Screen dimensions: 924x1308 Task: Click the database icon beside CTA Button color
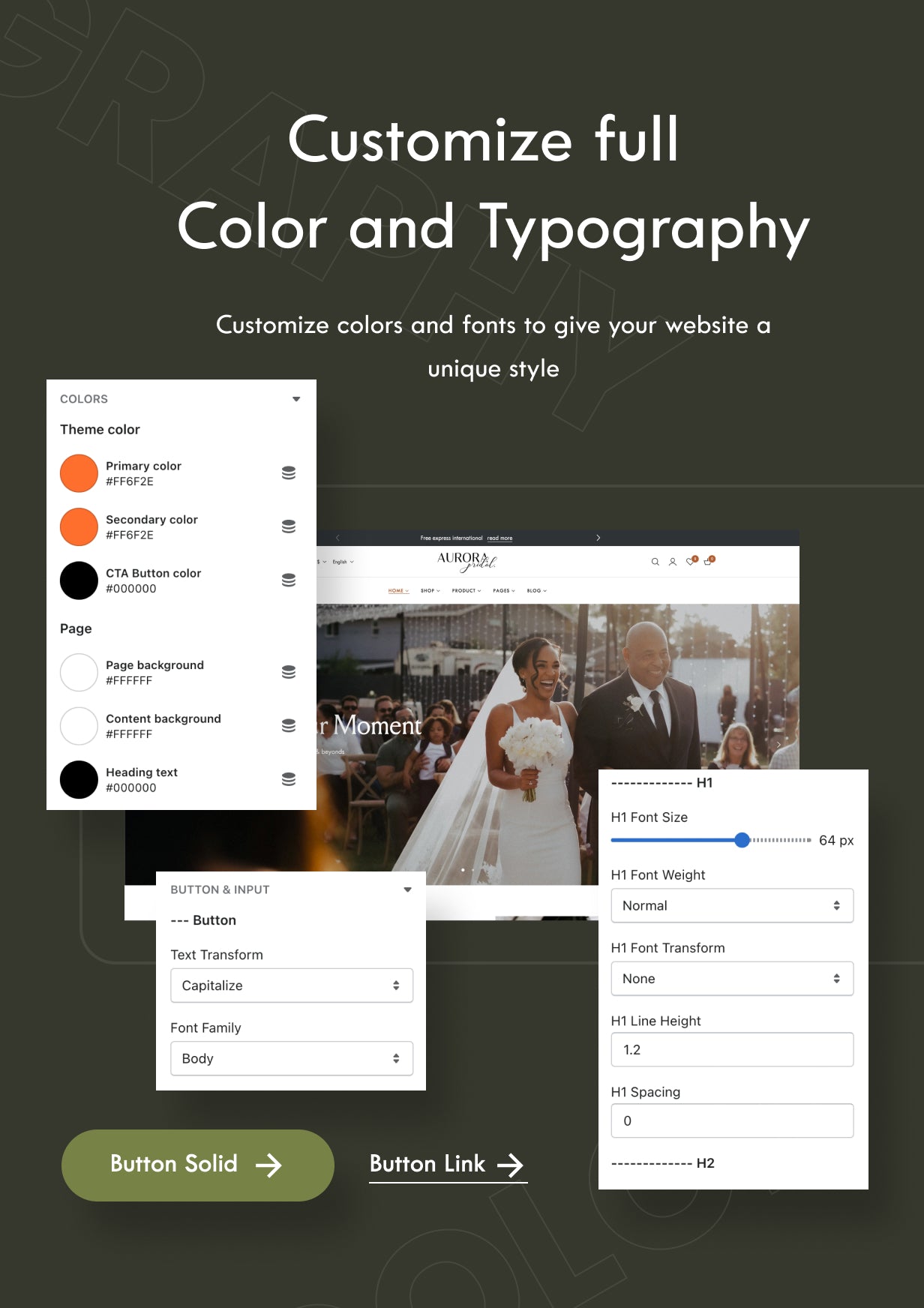[289, 580]
